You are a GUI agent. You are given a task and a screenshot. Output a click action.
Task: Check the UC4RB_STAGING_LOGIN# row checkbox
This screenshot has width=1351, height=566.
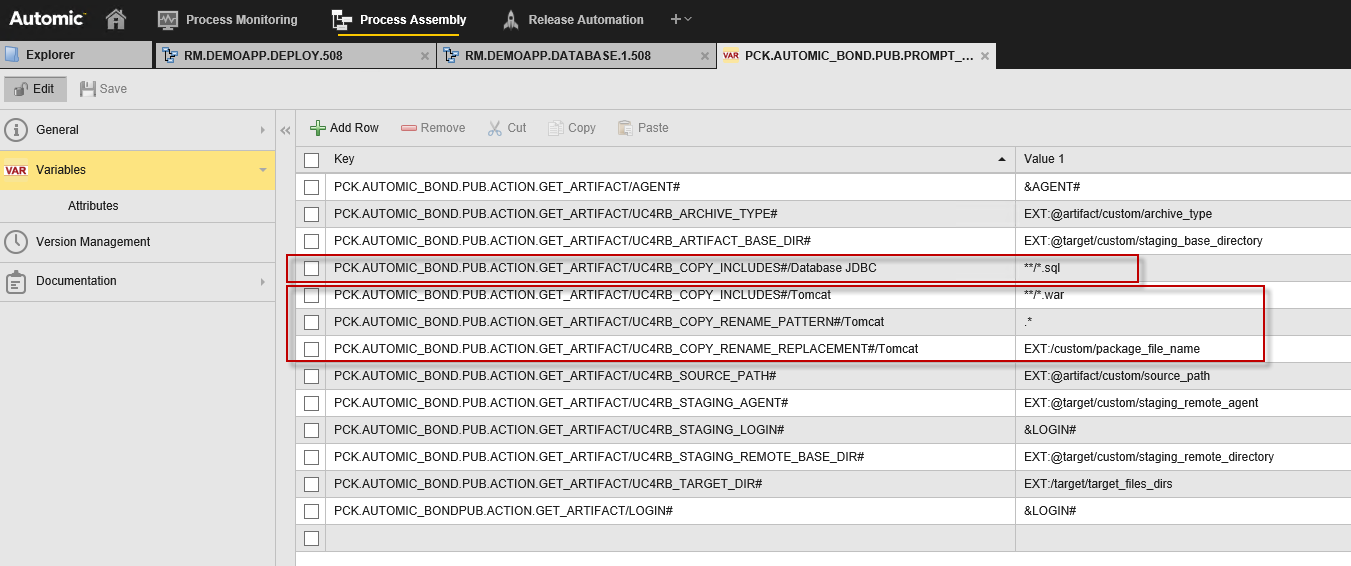coord(311,430)
